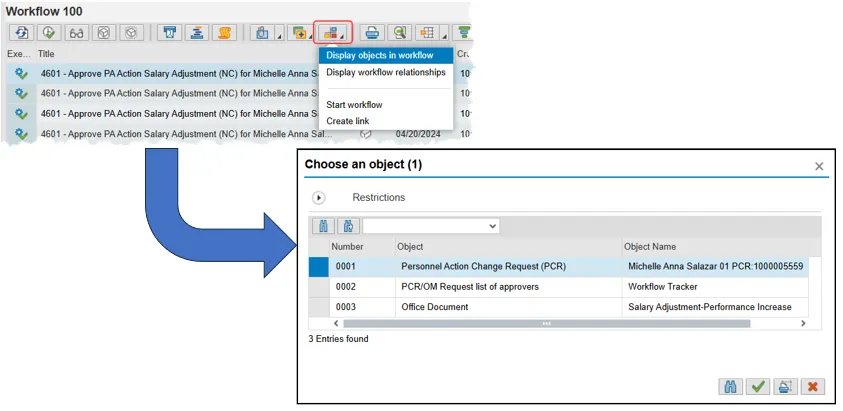Click the orange grid layout icon
Screen dimensions: 843x411
(427, 33)
